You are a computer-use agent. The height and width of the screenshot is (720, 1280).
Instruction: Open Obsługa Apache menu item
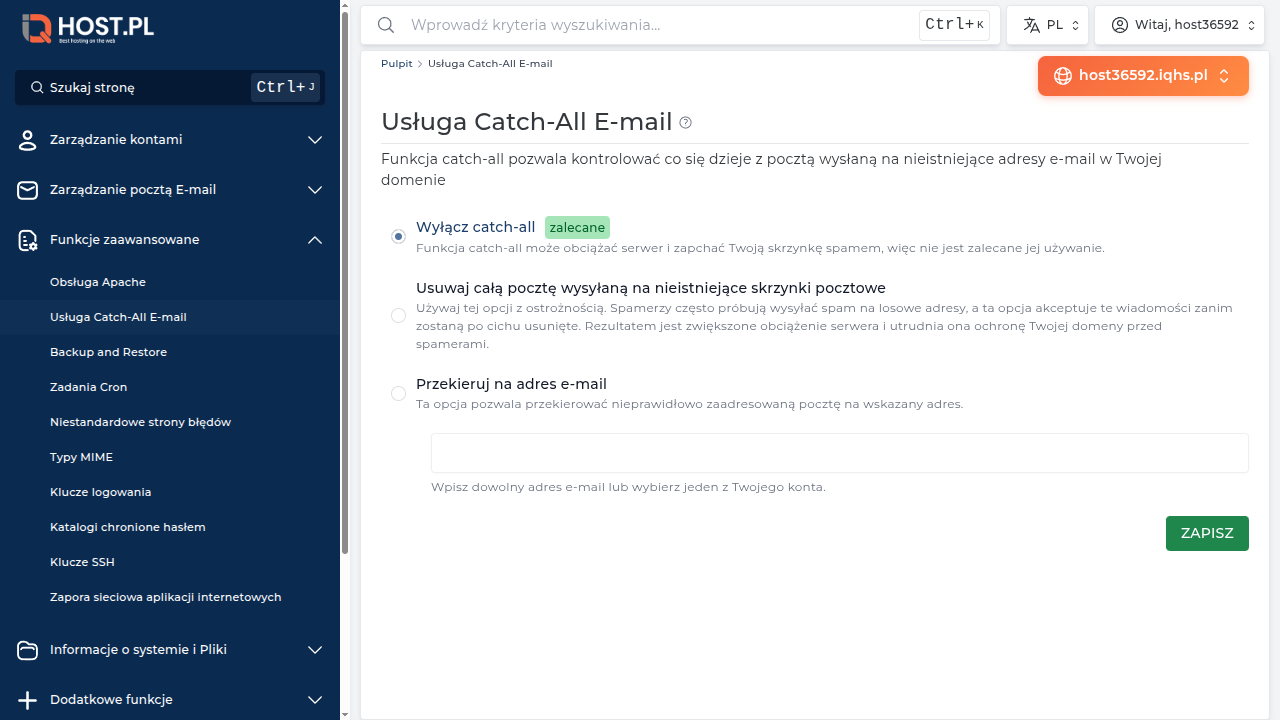tap(98, 282)
